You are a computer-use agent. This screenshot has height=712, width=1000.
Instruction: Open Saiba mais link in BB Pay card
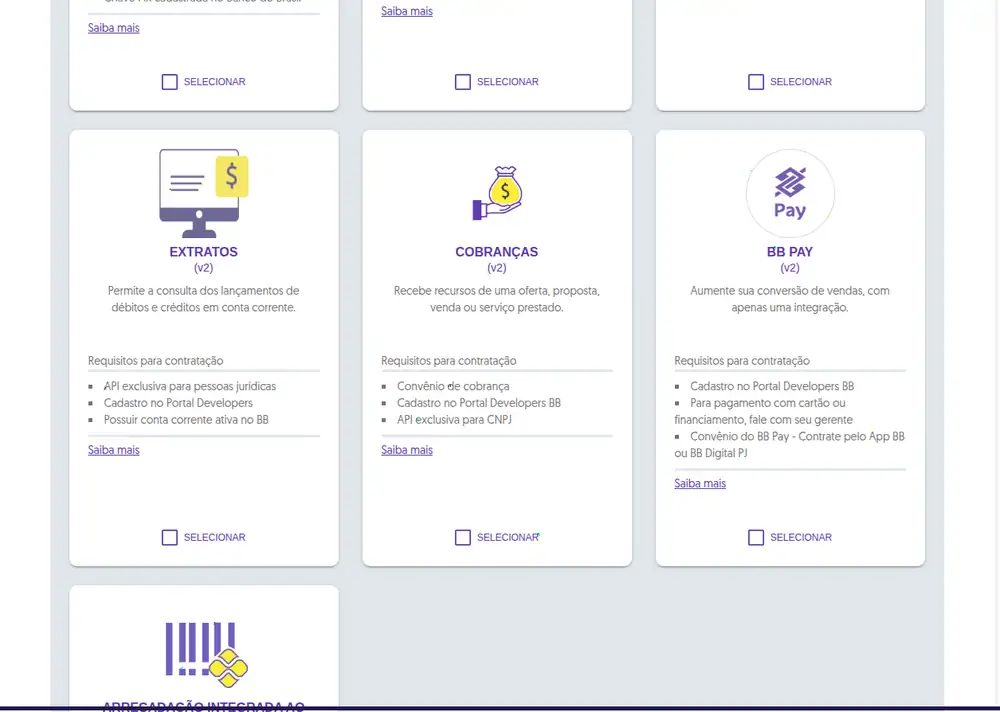tap(700, 483)
